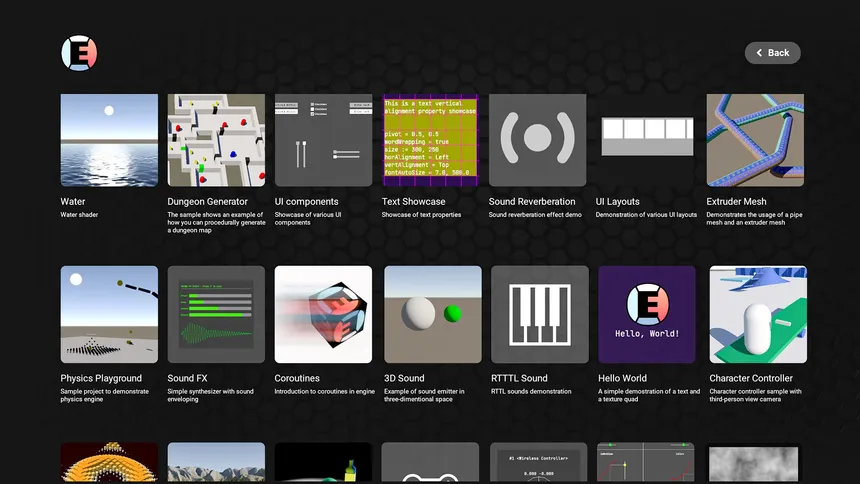The image size is (860, 484).
Task: Select the UI Layouts sample icon
Action: tap(646, 140)
